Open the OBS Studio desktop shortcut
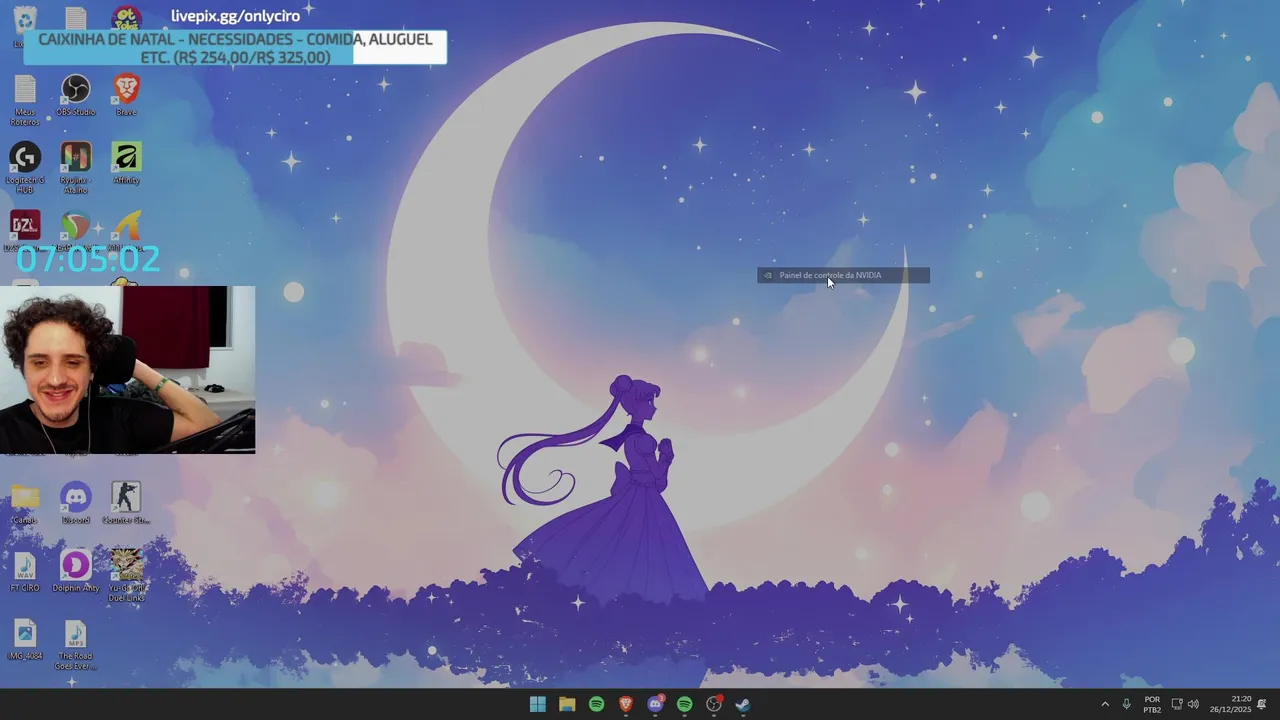 coord(76,95)
